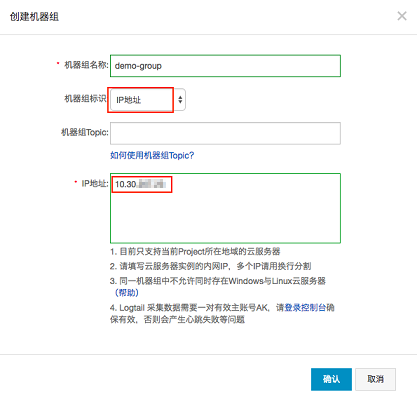Click the 创建机器组 dialog title
The image size is (417, 404).
coord(34,17)
